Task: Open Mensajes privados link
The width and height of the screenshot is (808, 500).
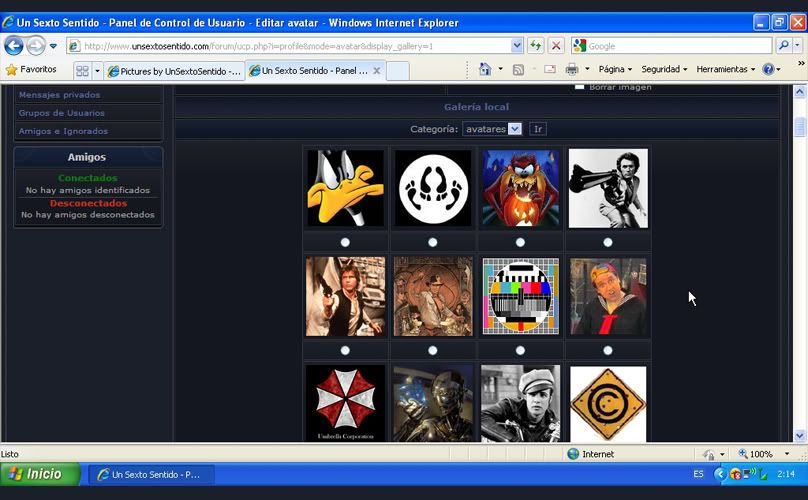Action: (59, 95)
